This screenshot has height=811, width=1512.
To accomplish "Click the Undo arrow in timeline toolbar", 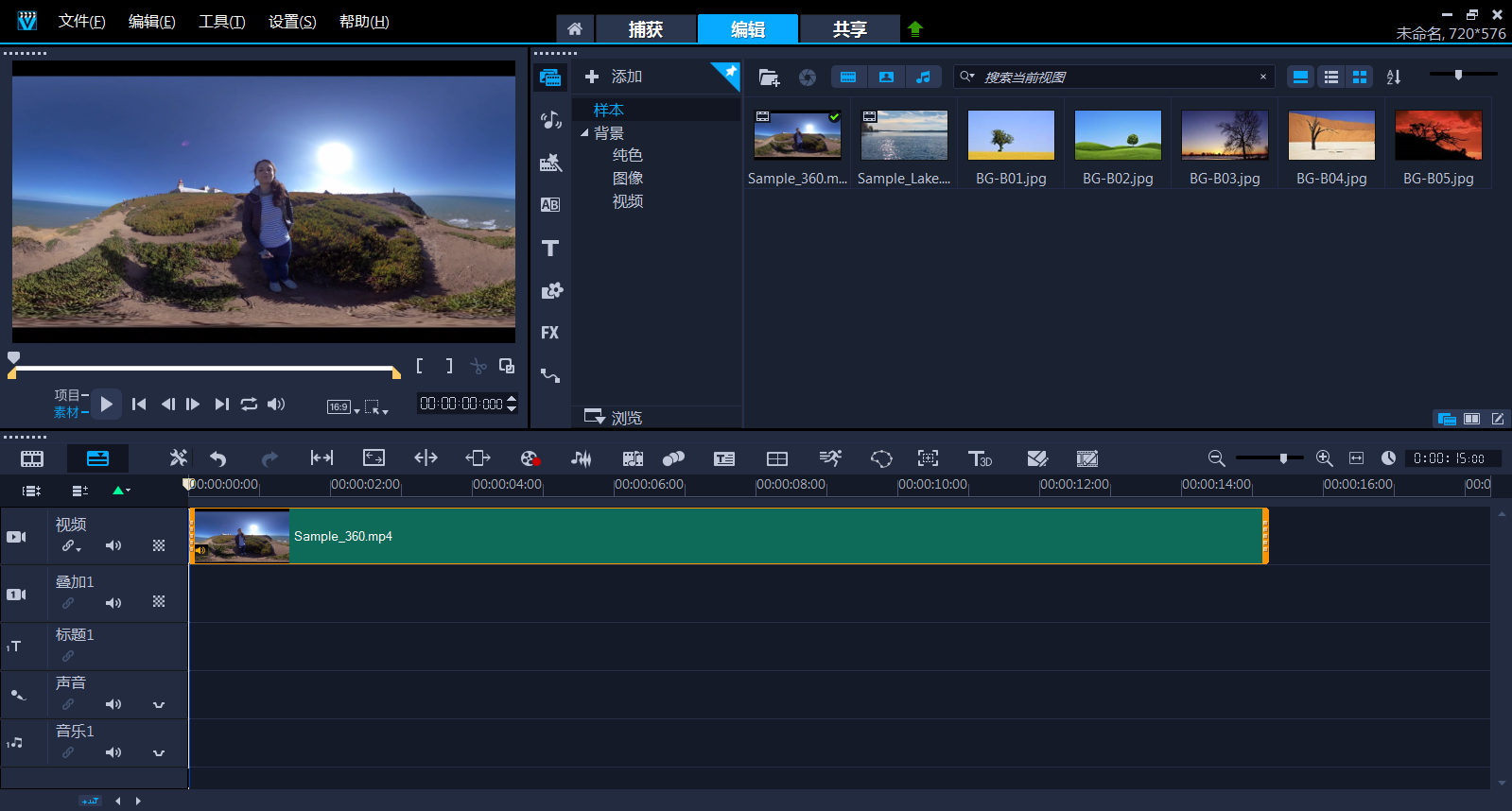I will coord(218,458).
